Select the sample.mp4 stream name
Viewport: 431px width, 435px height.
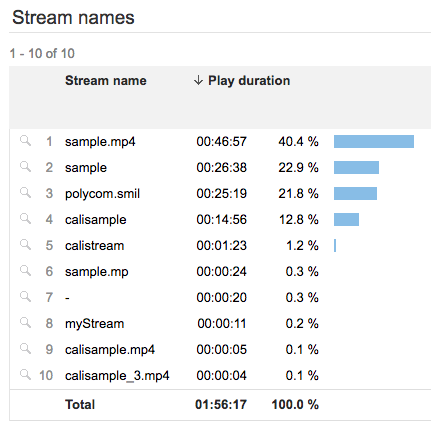point(100,142)
